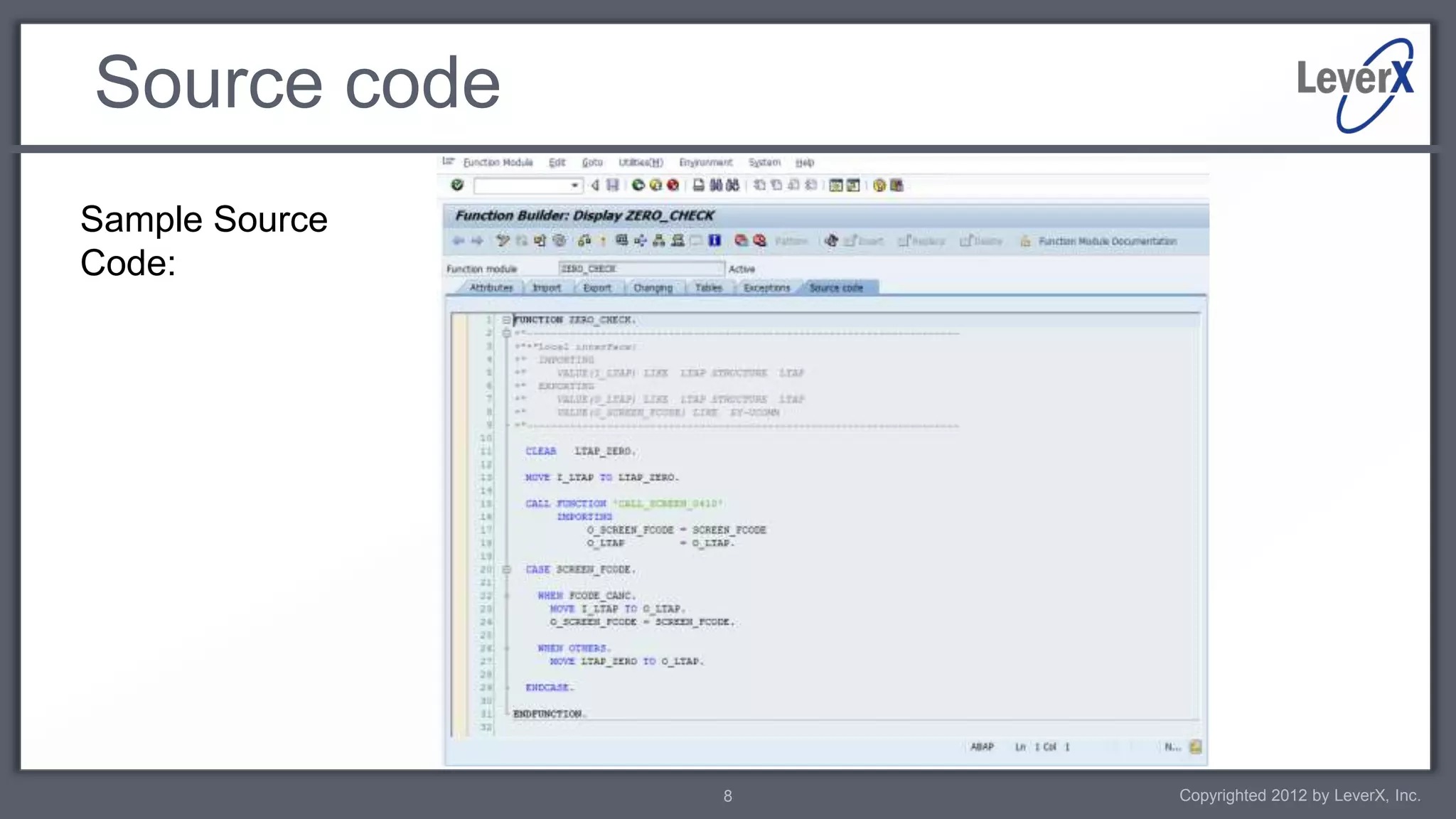Click the First Page icon

pos(759,185)
